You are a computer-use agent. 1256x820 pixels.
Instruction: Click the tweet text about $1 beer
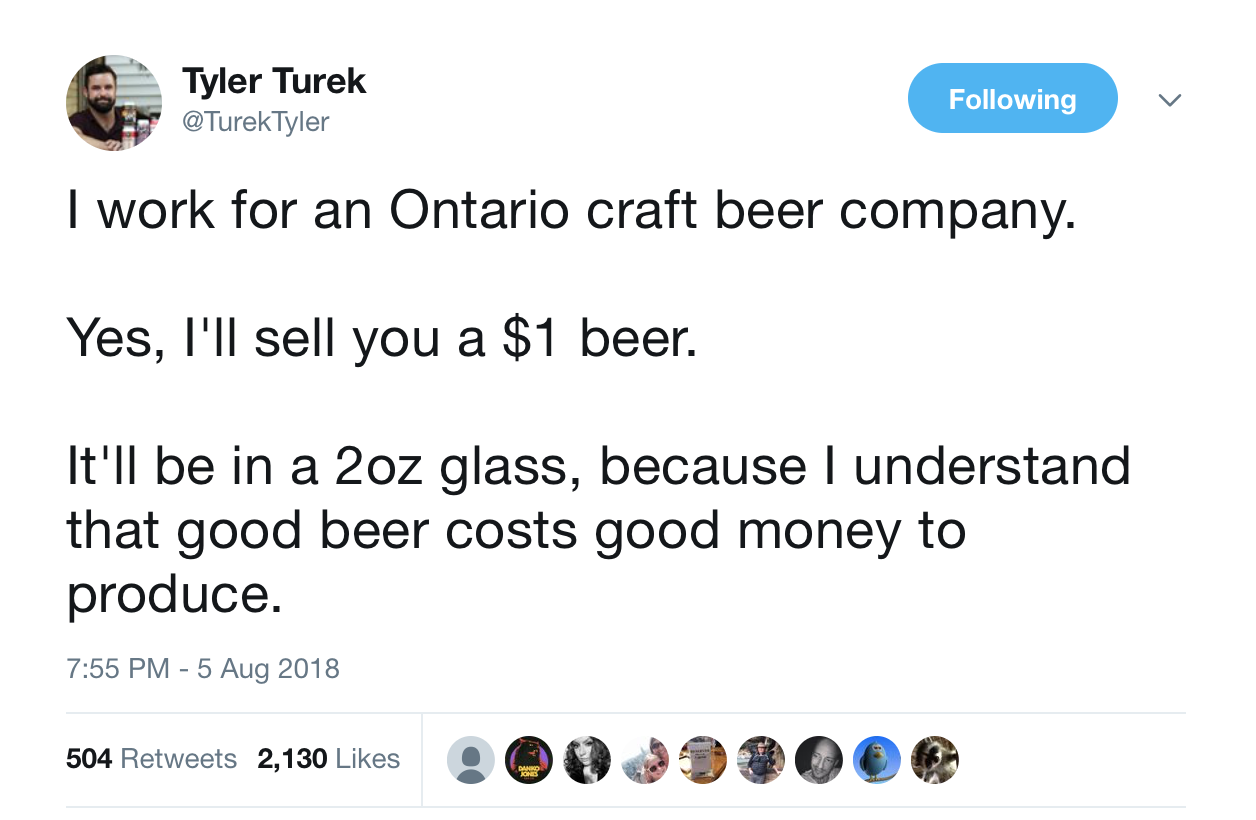coord(380,341)
